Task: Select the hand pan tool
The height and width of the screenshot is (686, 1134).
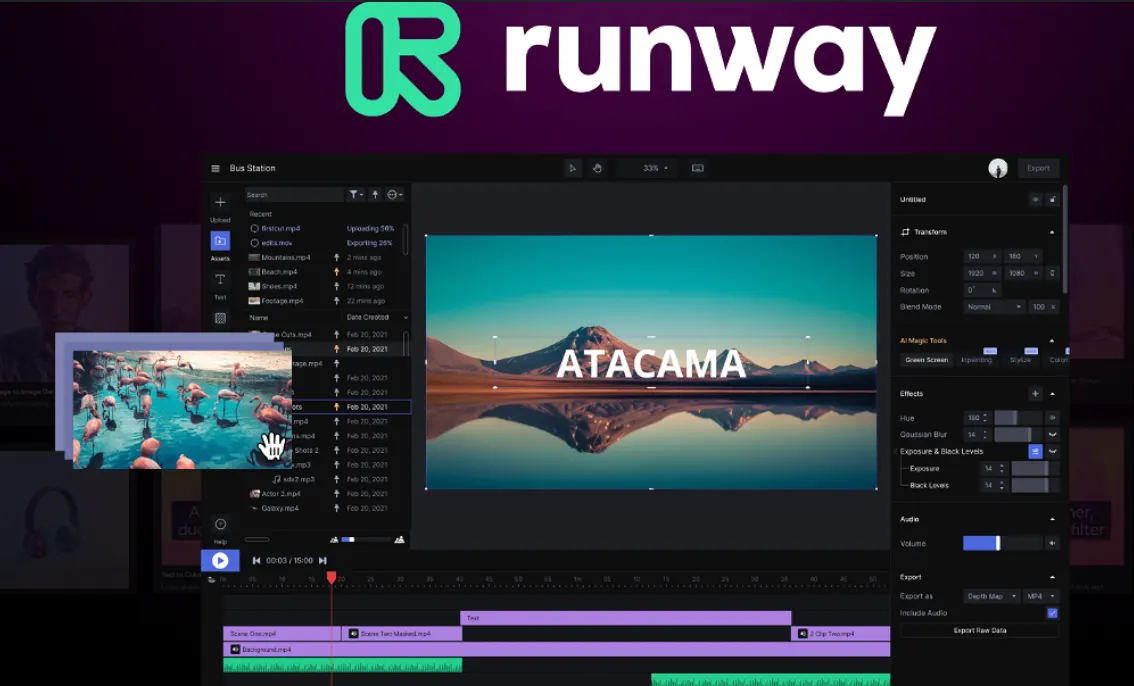Action: tap(597, 168)
